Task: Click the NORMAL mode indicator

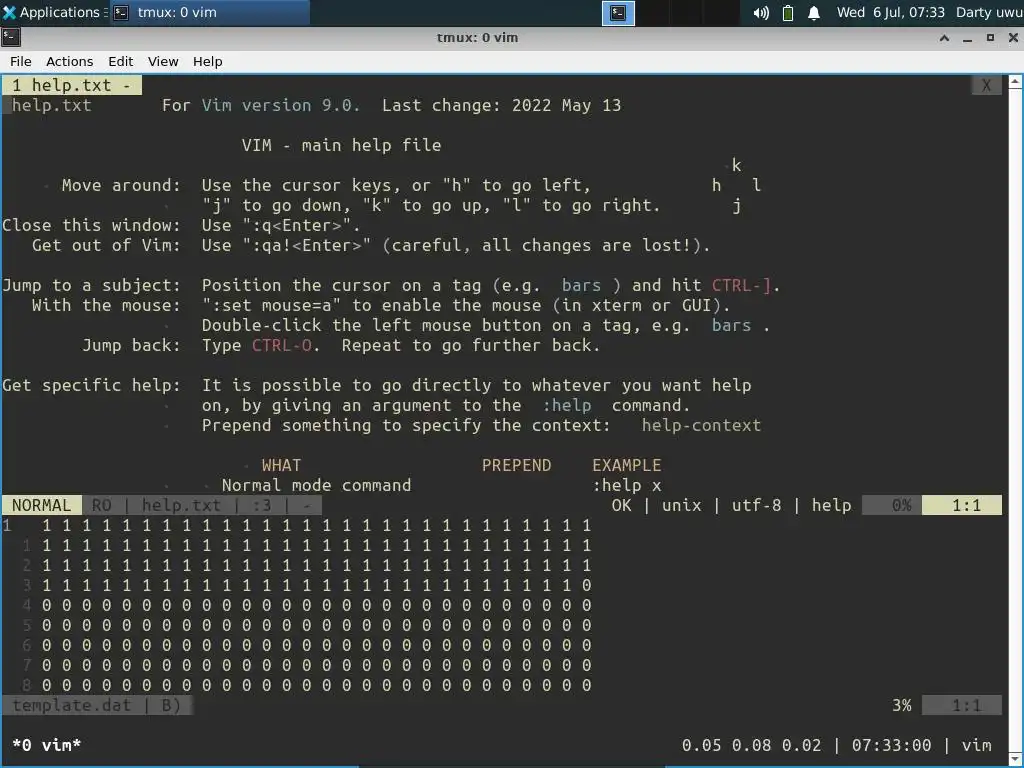Action: pos(41,505)
